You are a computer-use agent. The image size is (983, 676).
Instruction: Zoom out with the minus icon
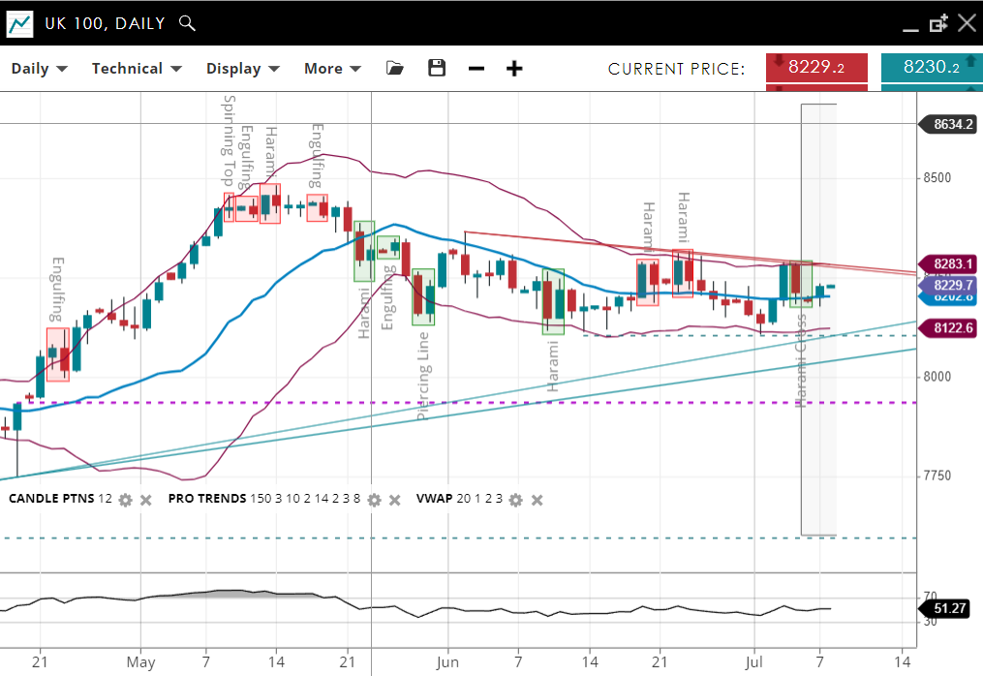476,68
